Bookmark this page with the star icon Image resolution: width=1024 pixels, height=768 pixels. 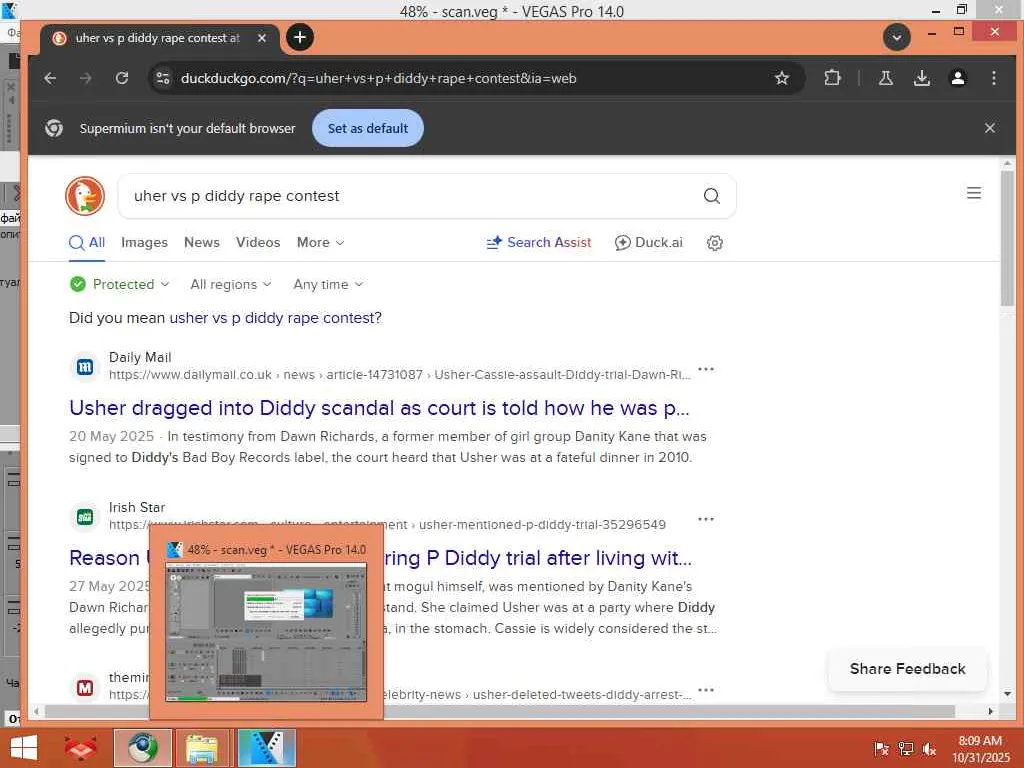pos(782,78)
